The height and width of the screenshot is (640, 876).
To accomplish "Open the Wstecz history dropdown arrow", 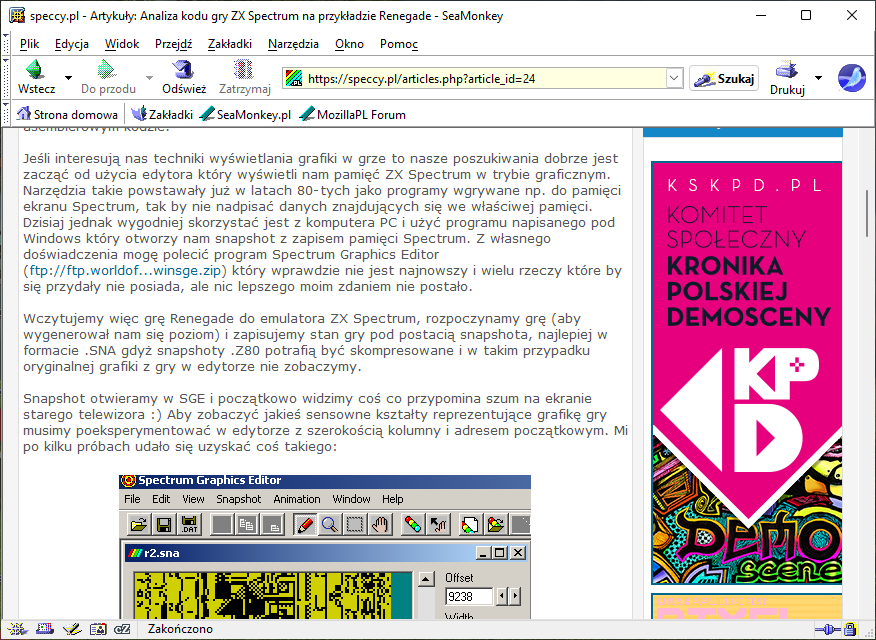I will (x=68, y=78).
